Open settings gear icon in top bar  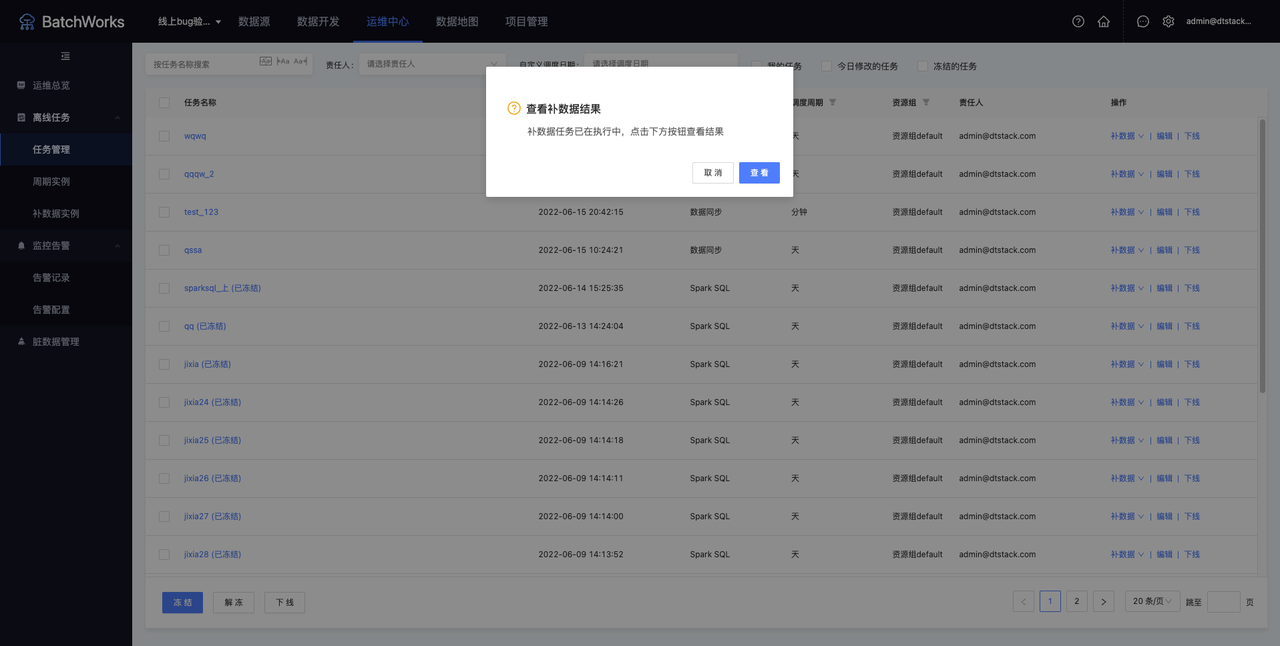point(1168,21)
